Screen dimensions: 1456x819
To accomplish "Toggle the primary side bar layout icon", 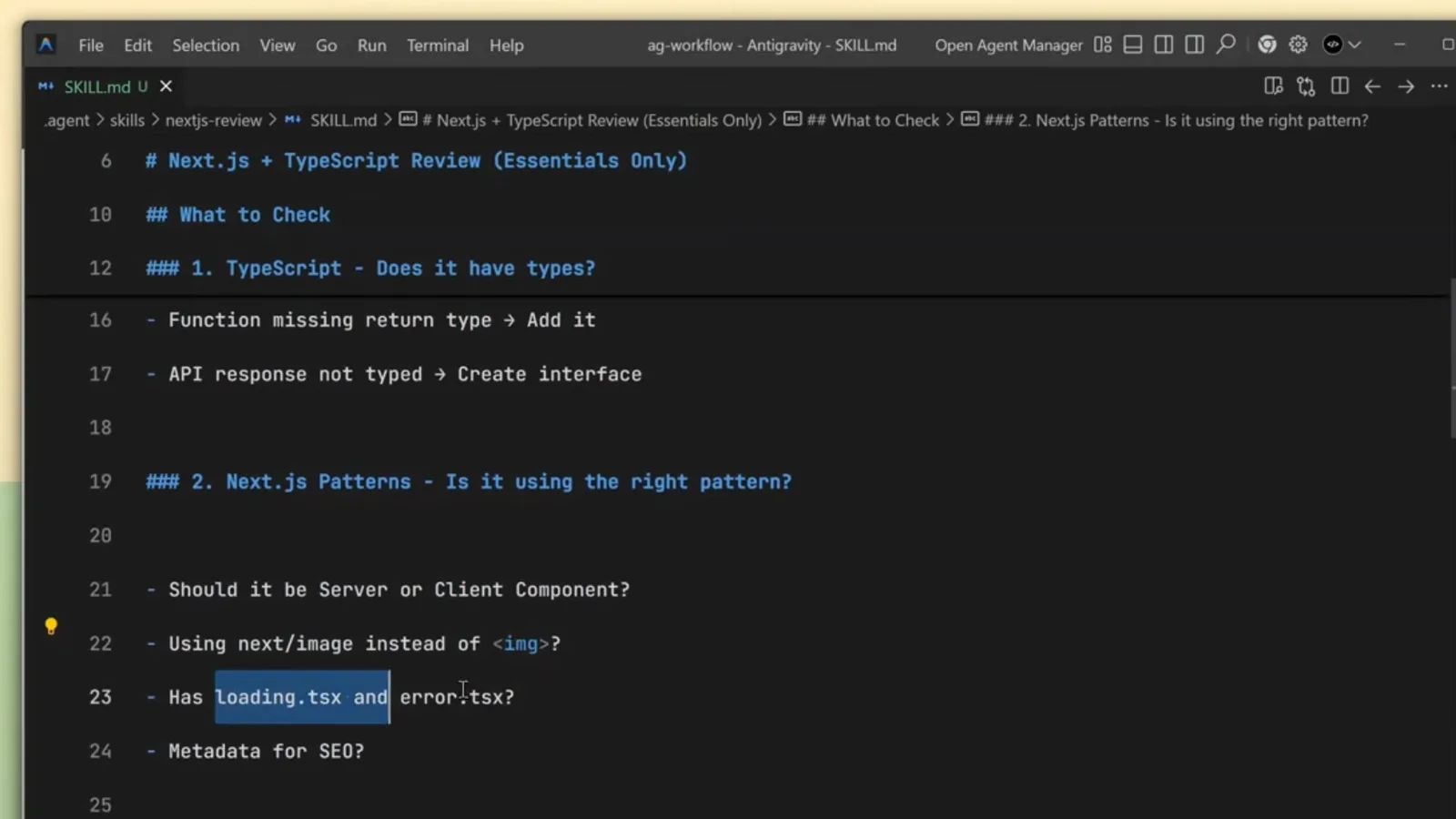I will tap(1164, 45).
